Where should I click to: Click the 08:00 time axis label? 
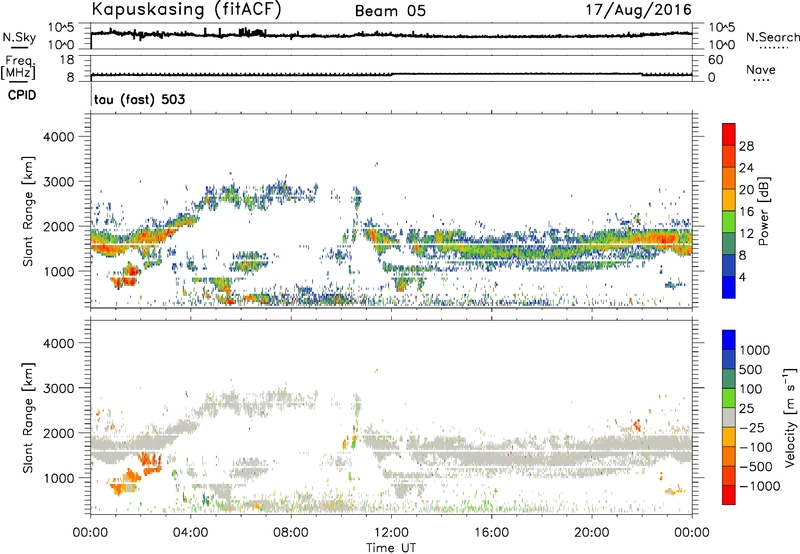pyautogui.click(x=291, y=533)
